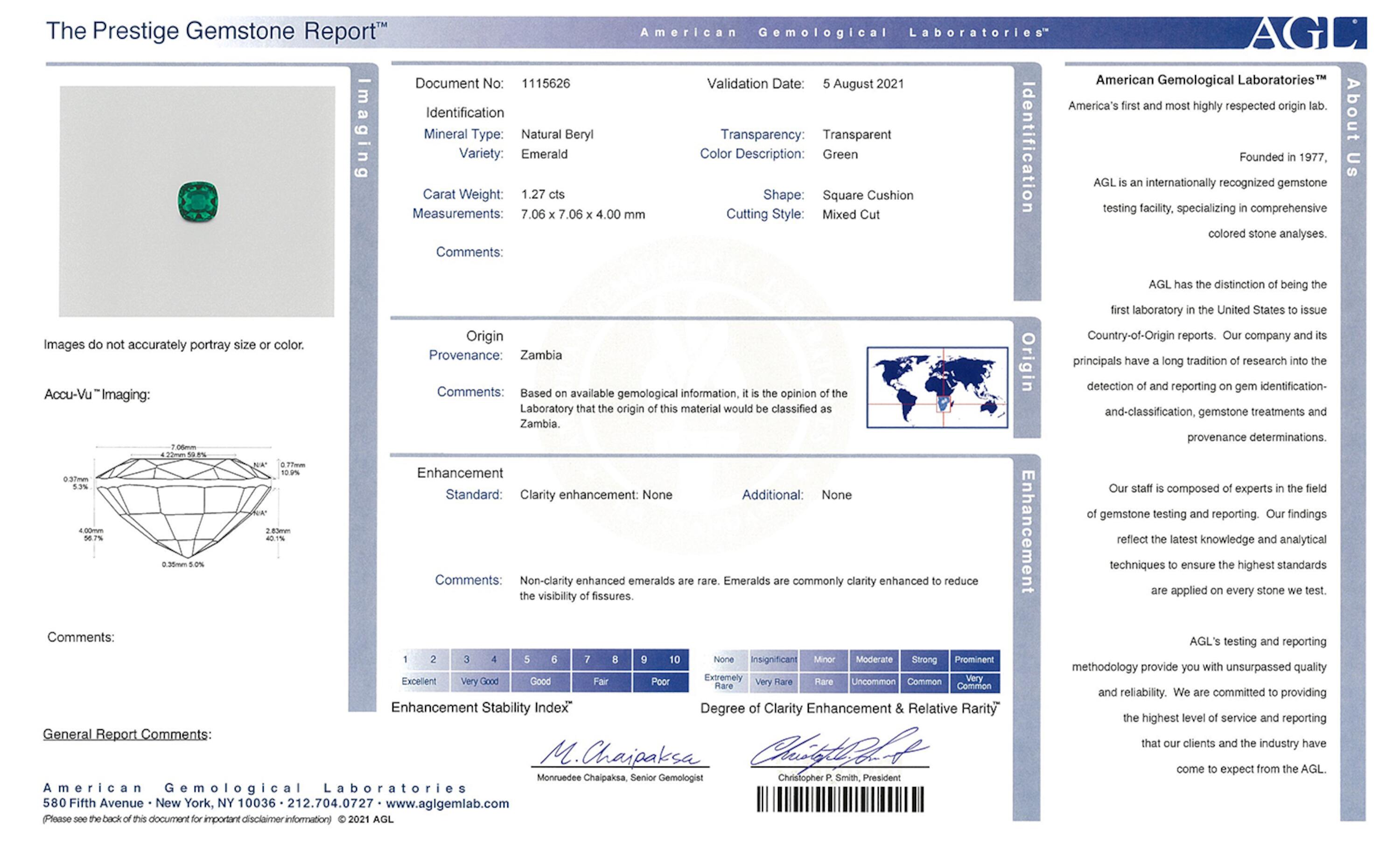Select the vertical Identification tab label
The height and width of the screenshot is (850, 1400).
(x=1028, y=148)
